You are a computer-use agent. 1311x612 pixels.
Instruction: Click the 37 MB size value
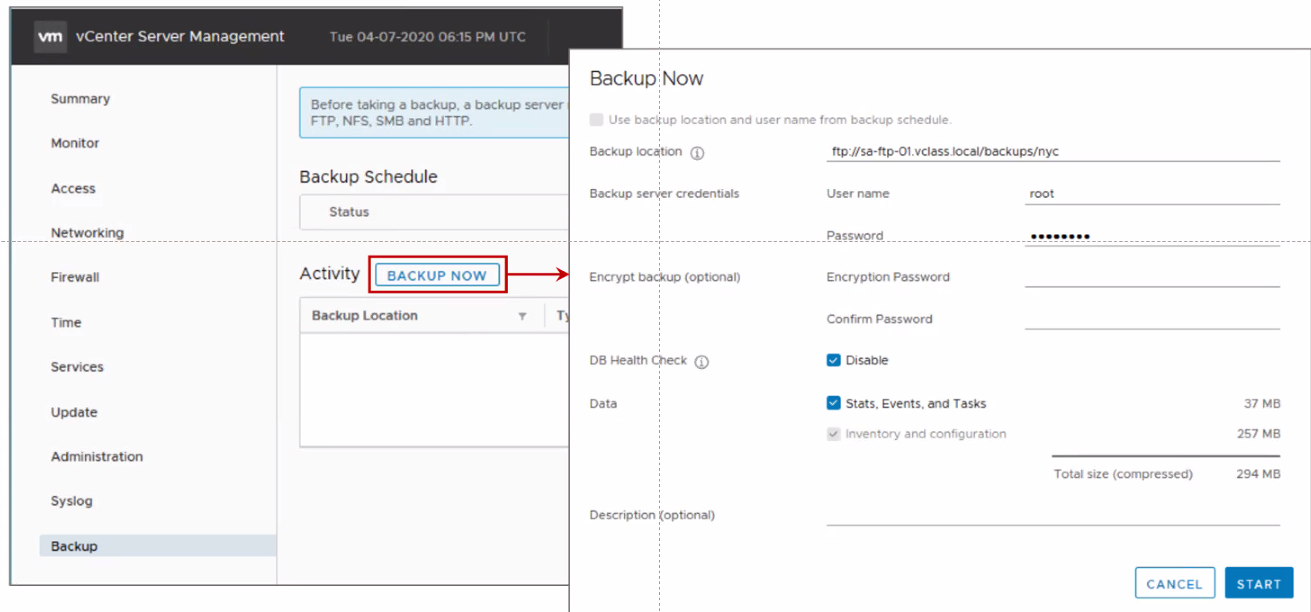pos(1262,404)
